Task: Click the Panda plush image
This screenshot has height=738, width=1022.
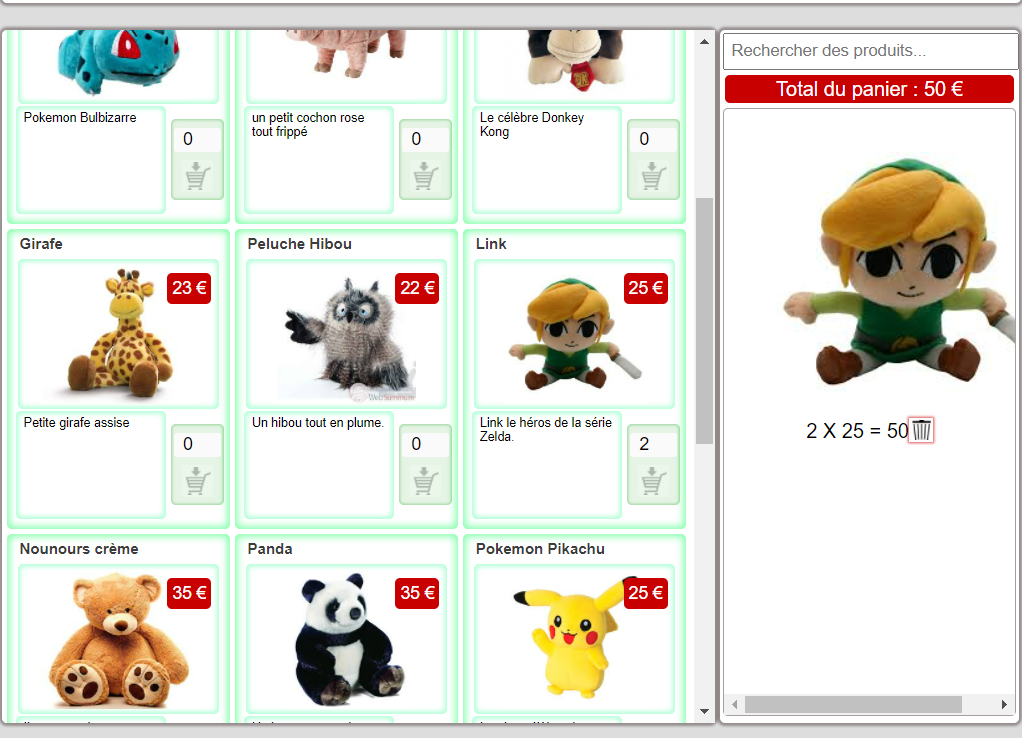Action: click(346, 640)
